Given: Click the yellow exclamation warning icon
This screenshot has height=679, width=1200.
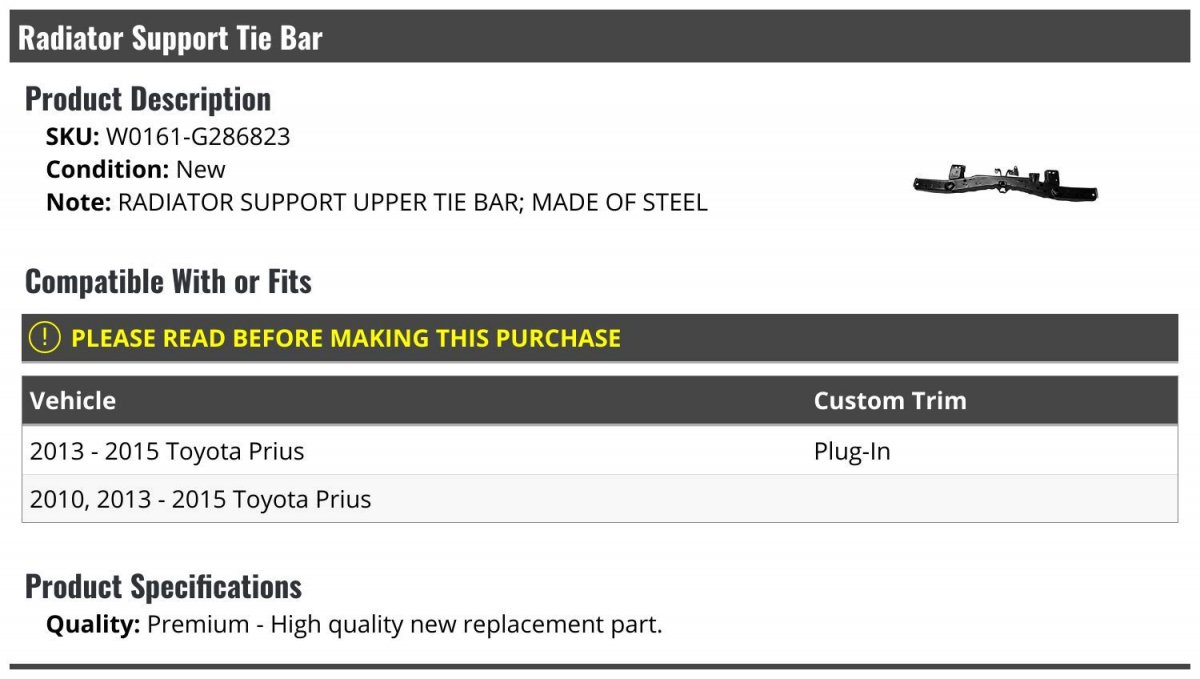Looking at the screenshot, I should click(x=45, y=338).
